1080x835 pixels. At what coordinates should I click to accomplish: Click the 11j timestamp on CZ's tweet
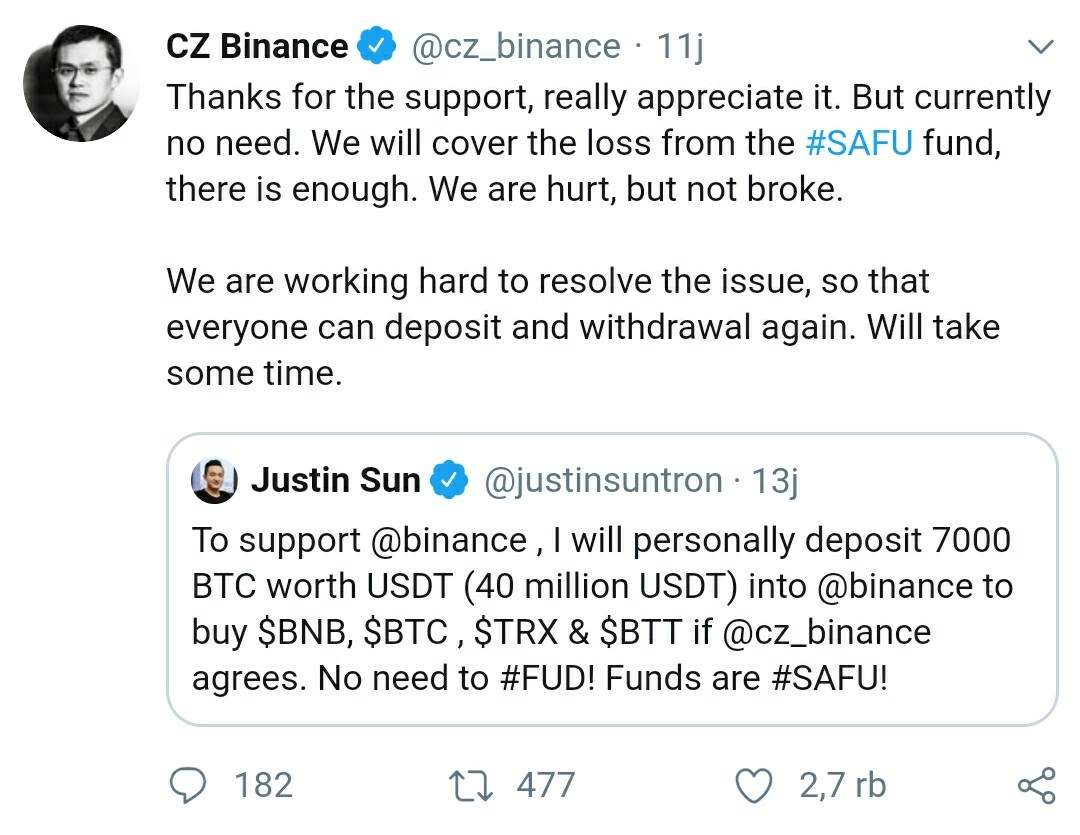[x=679, y=47]
